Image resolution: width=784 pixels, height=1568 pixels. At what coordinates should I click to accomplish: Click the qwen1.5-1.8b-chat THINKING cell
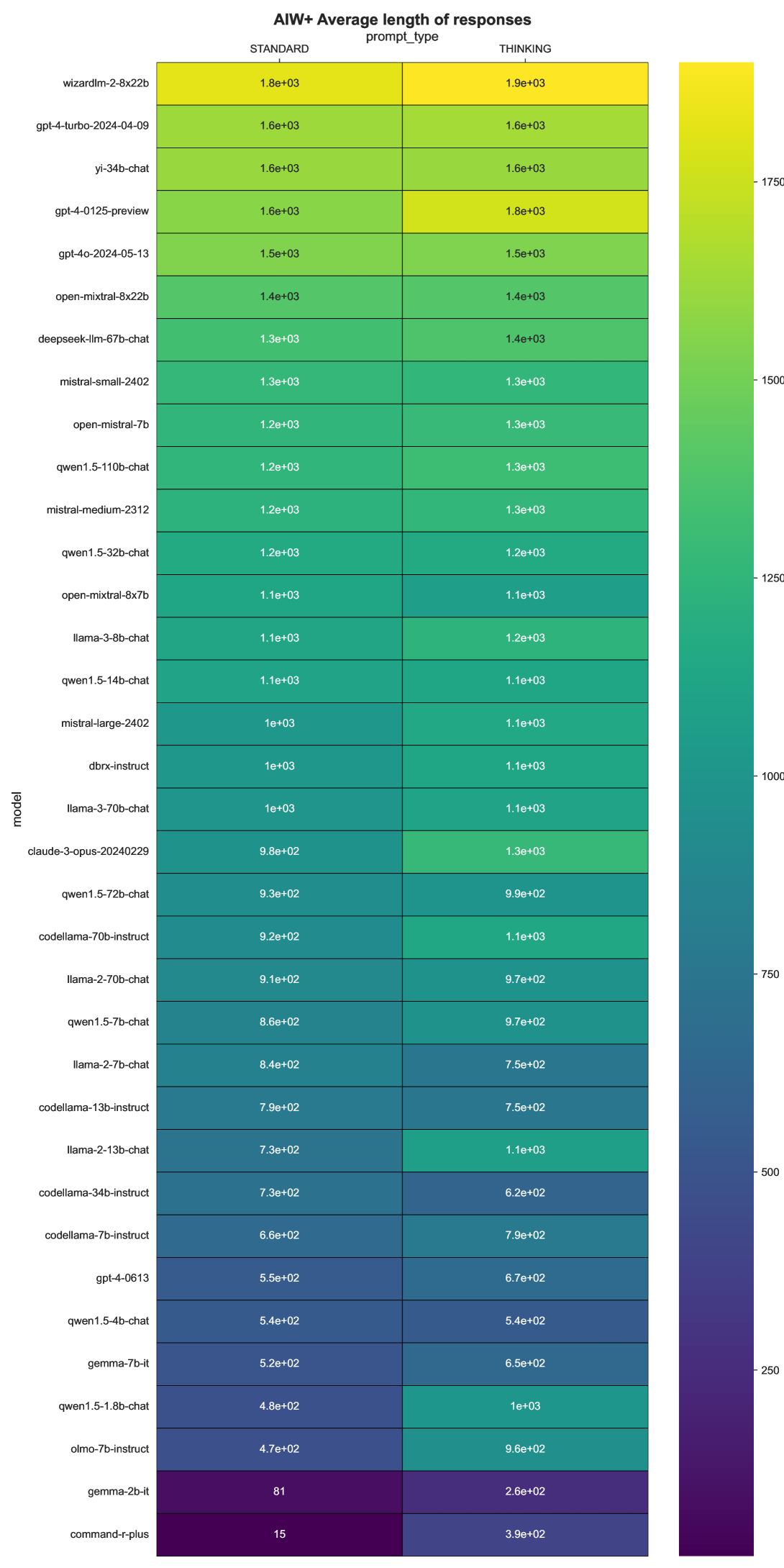coord(525,1406)
